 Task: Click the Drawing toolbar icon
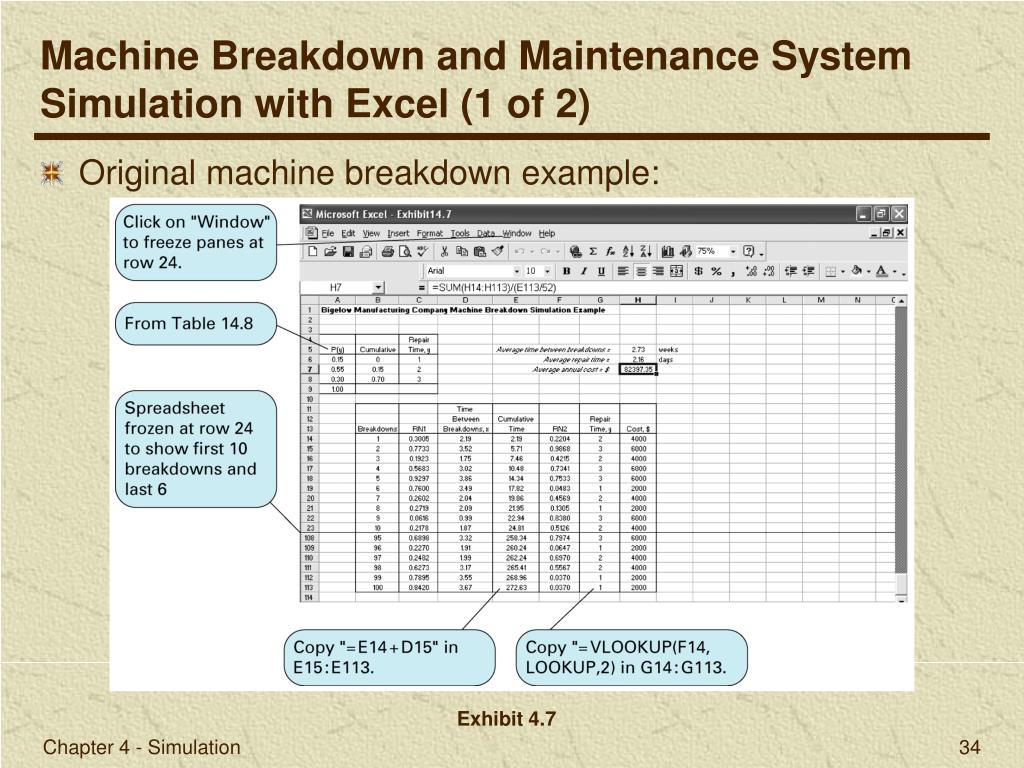click(686, 251)
